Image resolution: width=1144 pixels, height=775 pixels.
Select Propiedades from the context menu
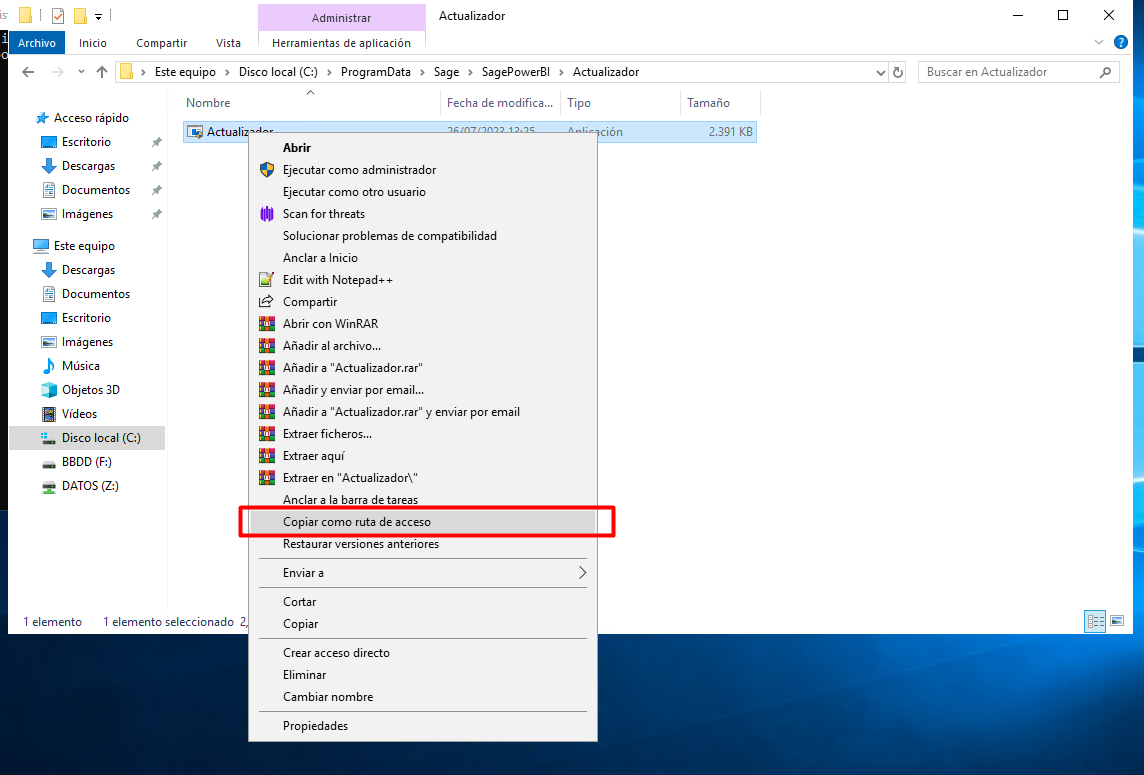pos(423,726)
